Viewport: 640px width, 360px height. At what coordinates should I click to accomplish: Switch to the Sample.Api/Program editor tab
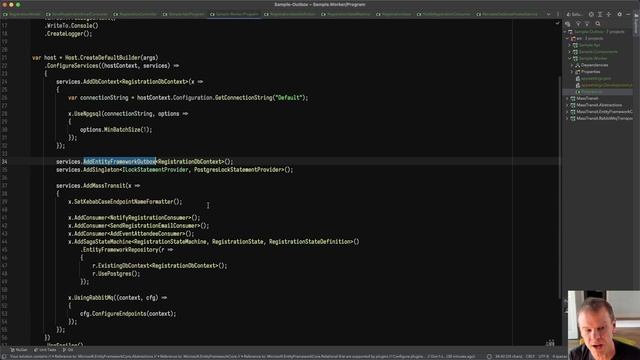pos(184,14)
